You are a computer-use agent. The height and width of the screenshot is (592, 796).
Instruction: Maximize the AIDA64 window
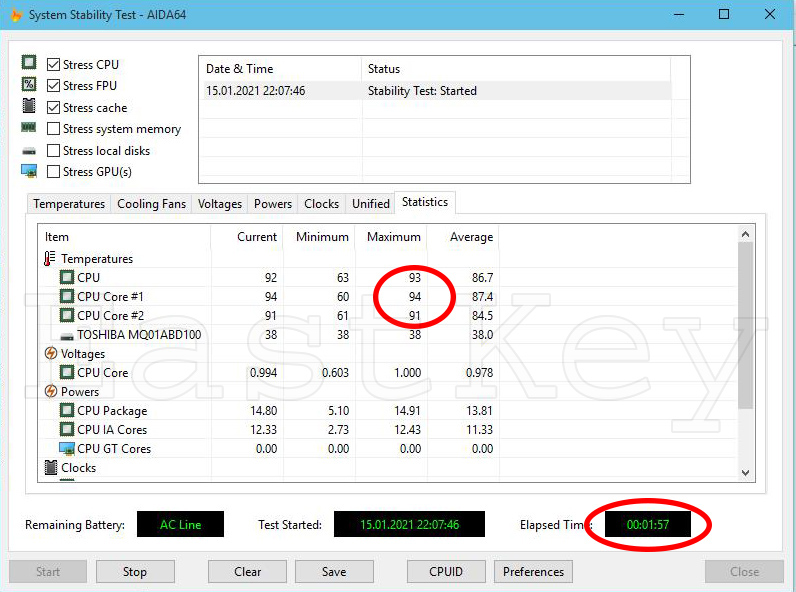(724, 14)
